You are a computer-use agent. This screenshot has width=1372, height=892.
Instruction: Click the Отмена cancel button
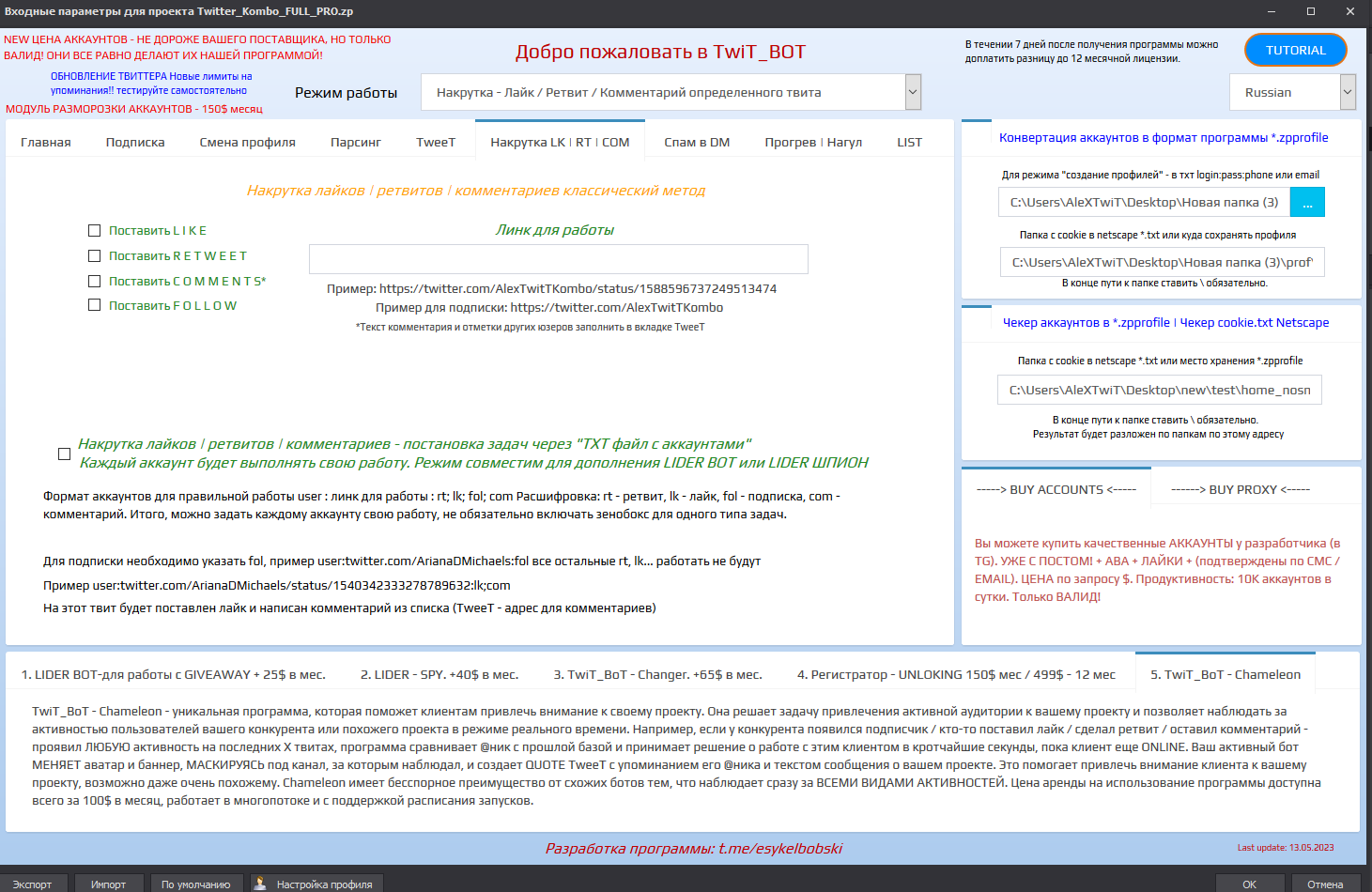click(x=1325, y=884)
